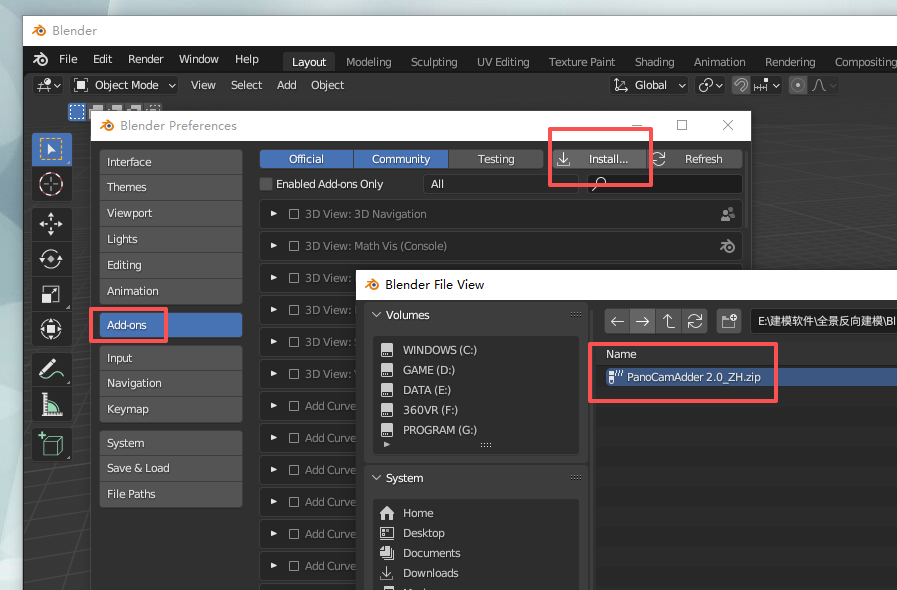Select the Move tool
The image size is (897, 590).
(50, 223)
